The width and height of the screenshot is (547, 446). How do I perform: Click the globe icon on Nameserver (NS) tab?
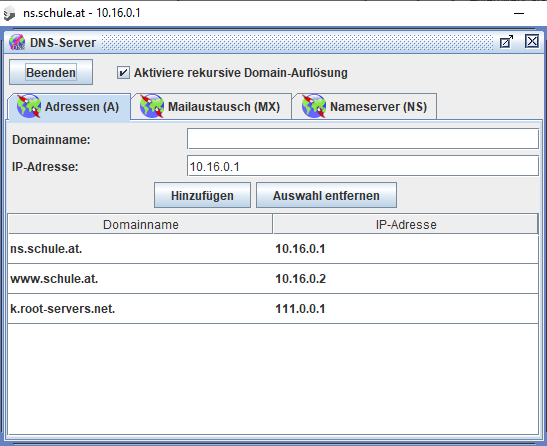tap(314, 106)
